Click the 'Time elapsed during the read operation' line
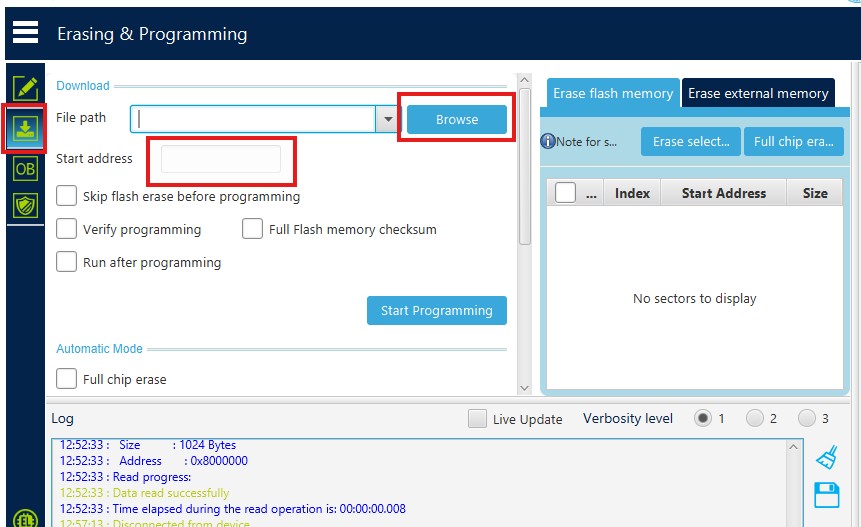The width and height of the screenshot is (861, 527). (233, 509)
